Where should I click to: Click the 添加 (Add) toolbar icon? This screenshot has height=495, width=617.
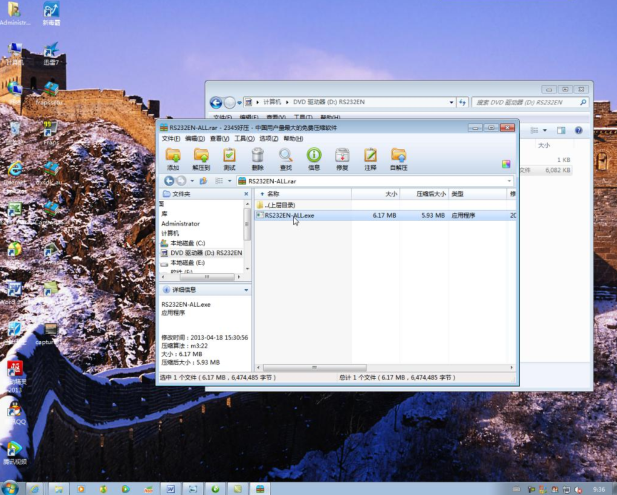173,159
